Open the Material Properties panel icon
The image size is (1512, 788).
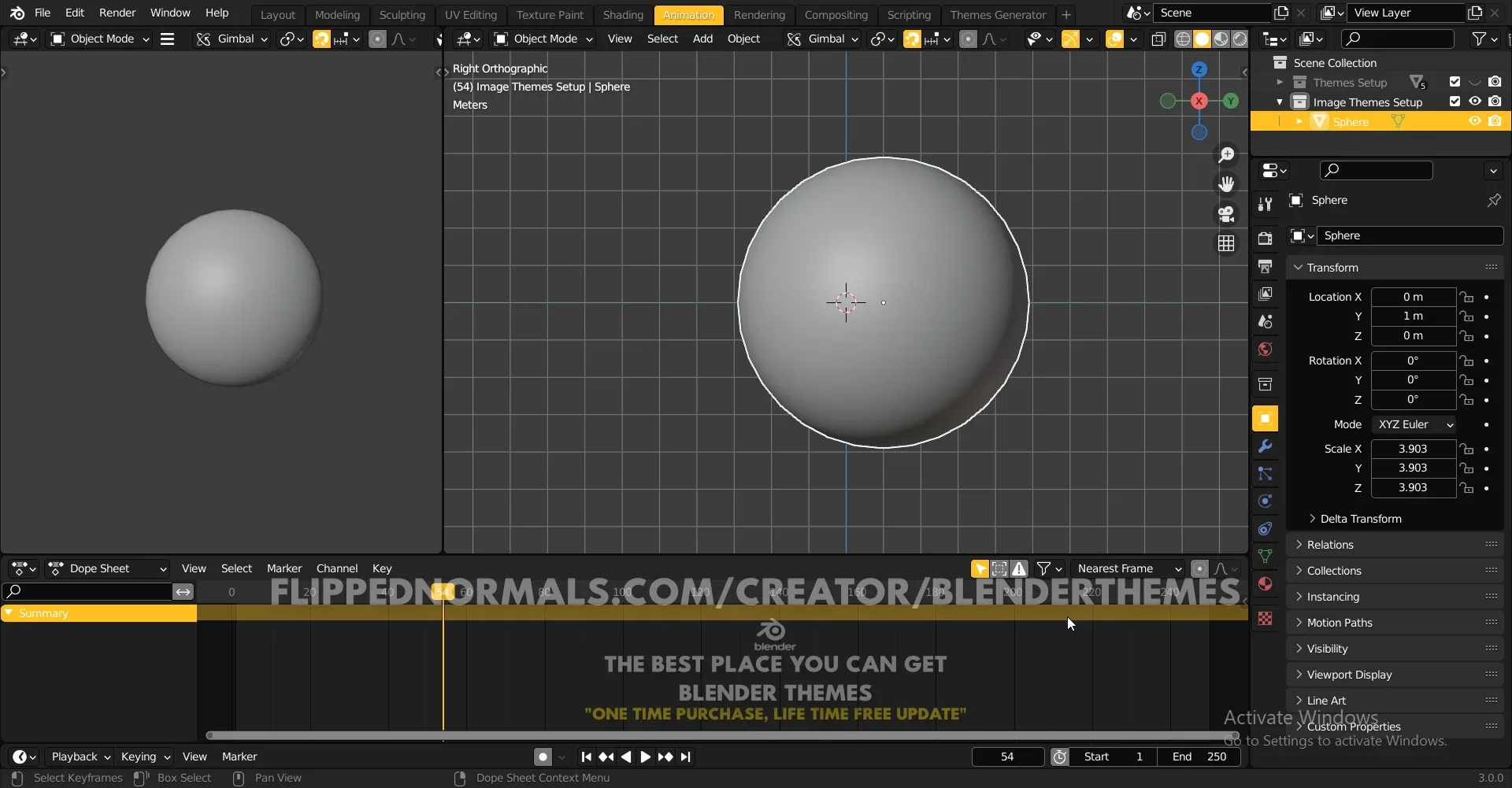(1266, 584)
